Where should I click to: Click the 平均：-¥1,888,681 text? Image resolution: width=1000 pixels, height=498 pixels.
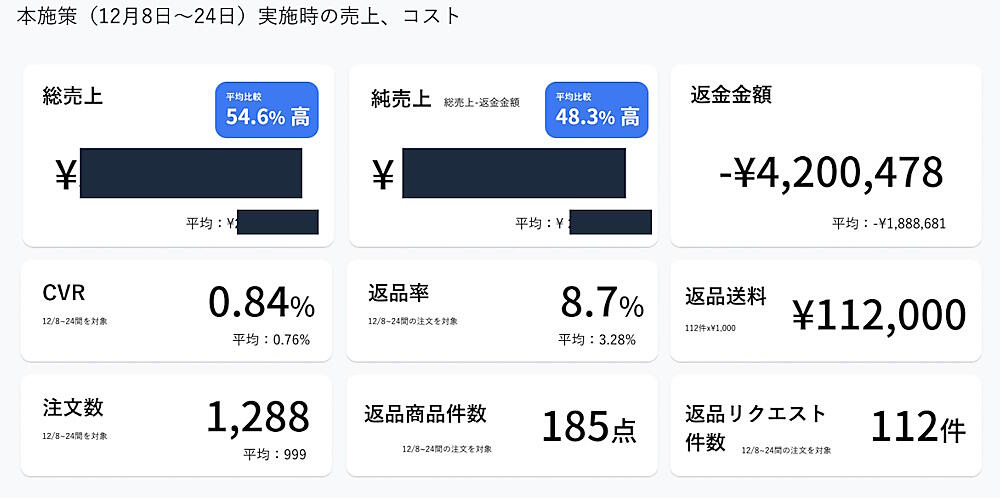point(889,223)
